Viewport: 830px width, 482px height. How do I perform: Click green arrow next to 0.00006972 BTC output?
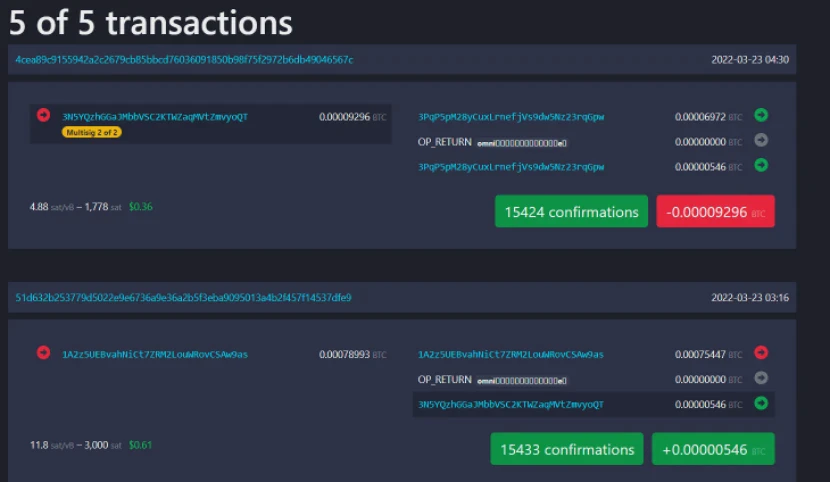[x=761, y=116]
